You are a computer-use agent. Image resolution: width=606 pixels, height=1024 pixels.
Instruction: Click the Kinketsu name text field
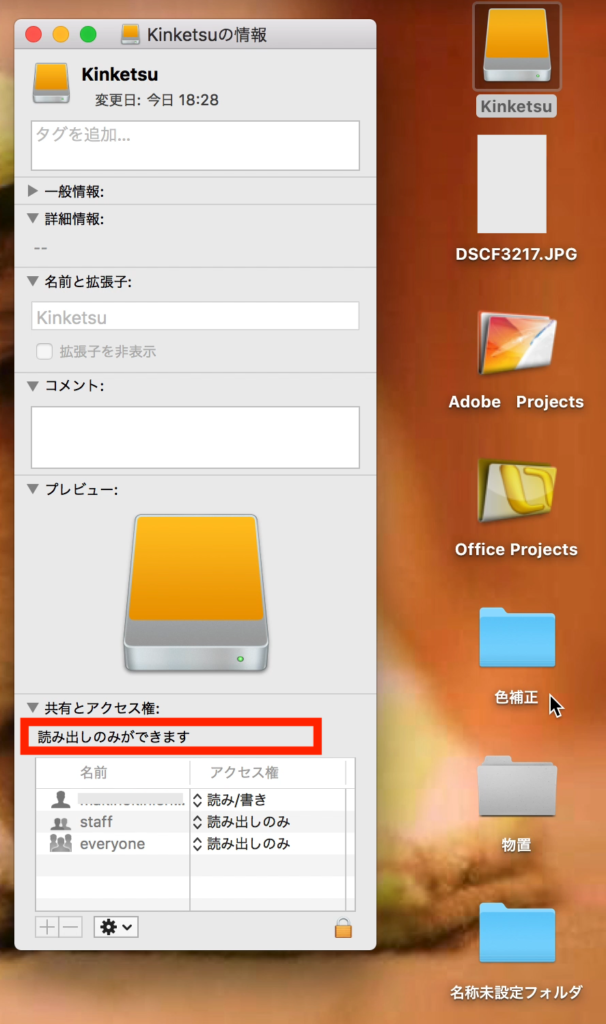[x=195, y=316]
